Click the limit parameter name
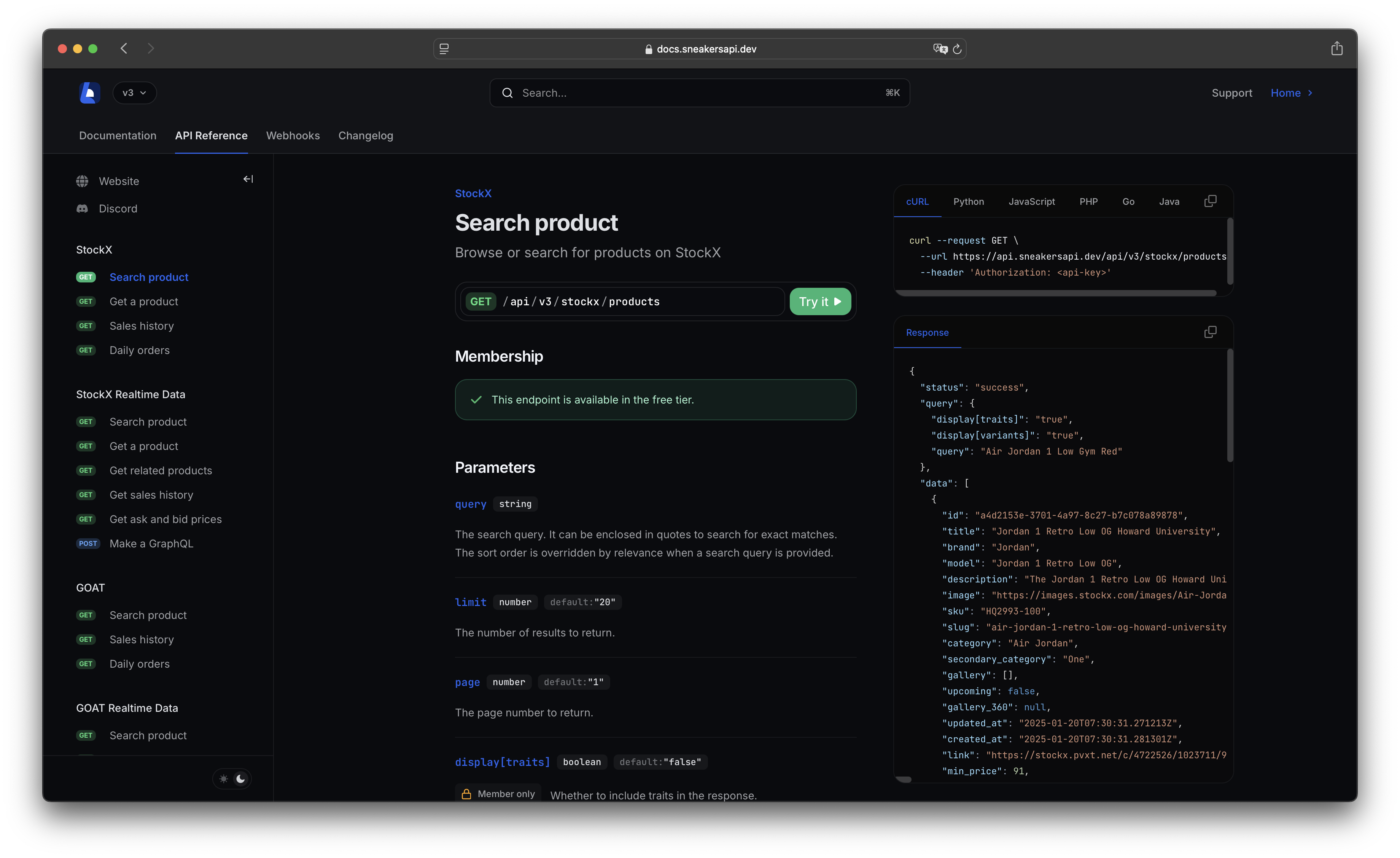This screenshot has height=858, width=1400. click(x=471, y=602)
